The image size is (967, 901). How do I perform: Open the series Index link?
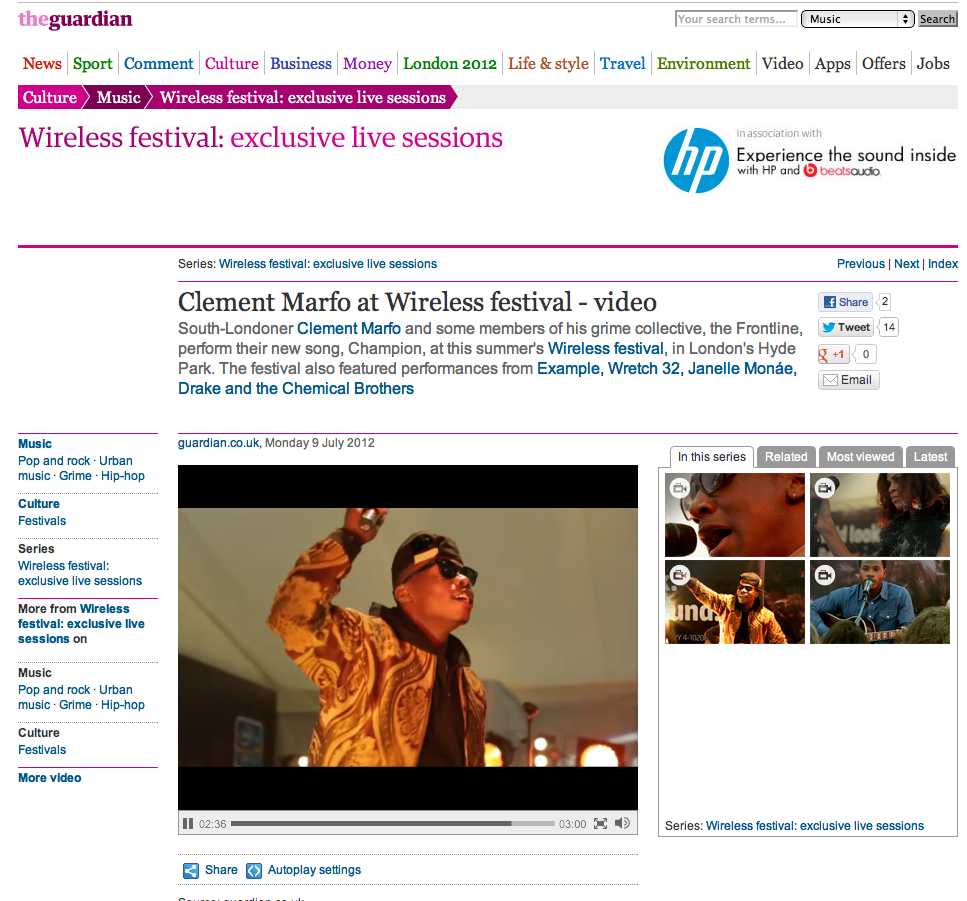pos(943,264)
